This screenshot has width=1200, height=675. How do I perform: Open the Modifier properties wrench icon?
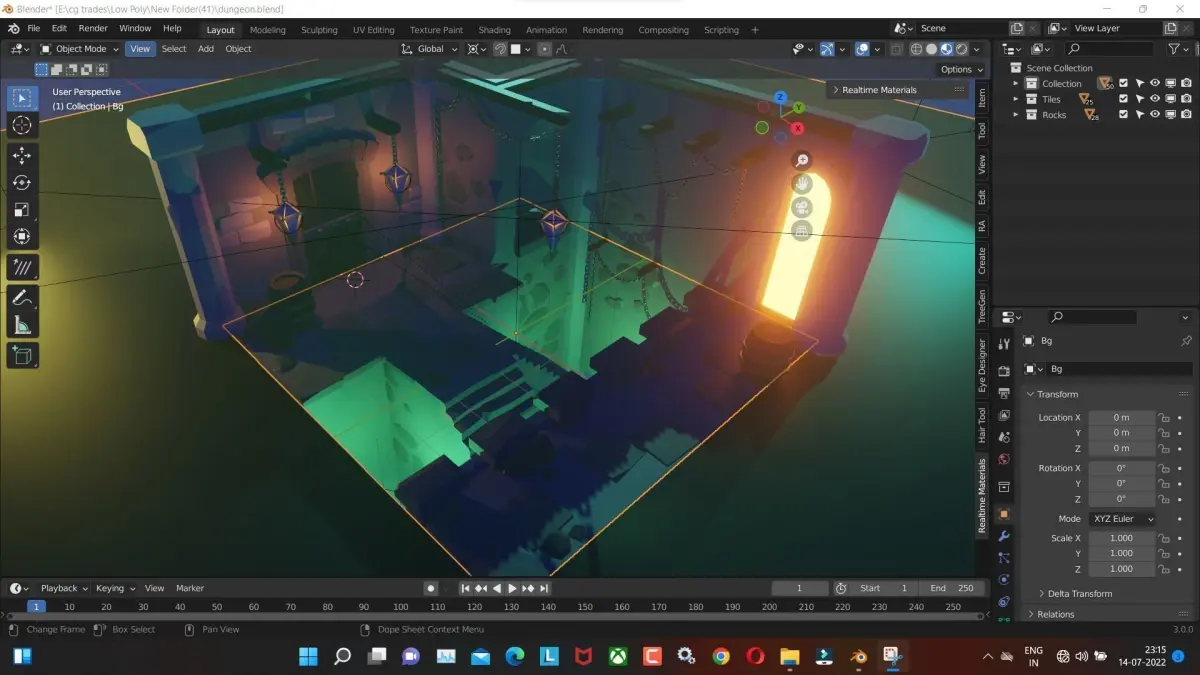click(1004, 536)
